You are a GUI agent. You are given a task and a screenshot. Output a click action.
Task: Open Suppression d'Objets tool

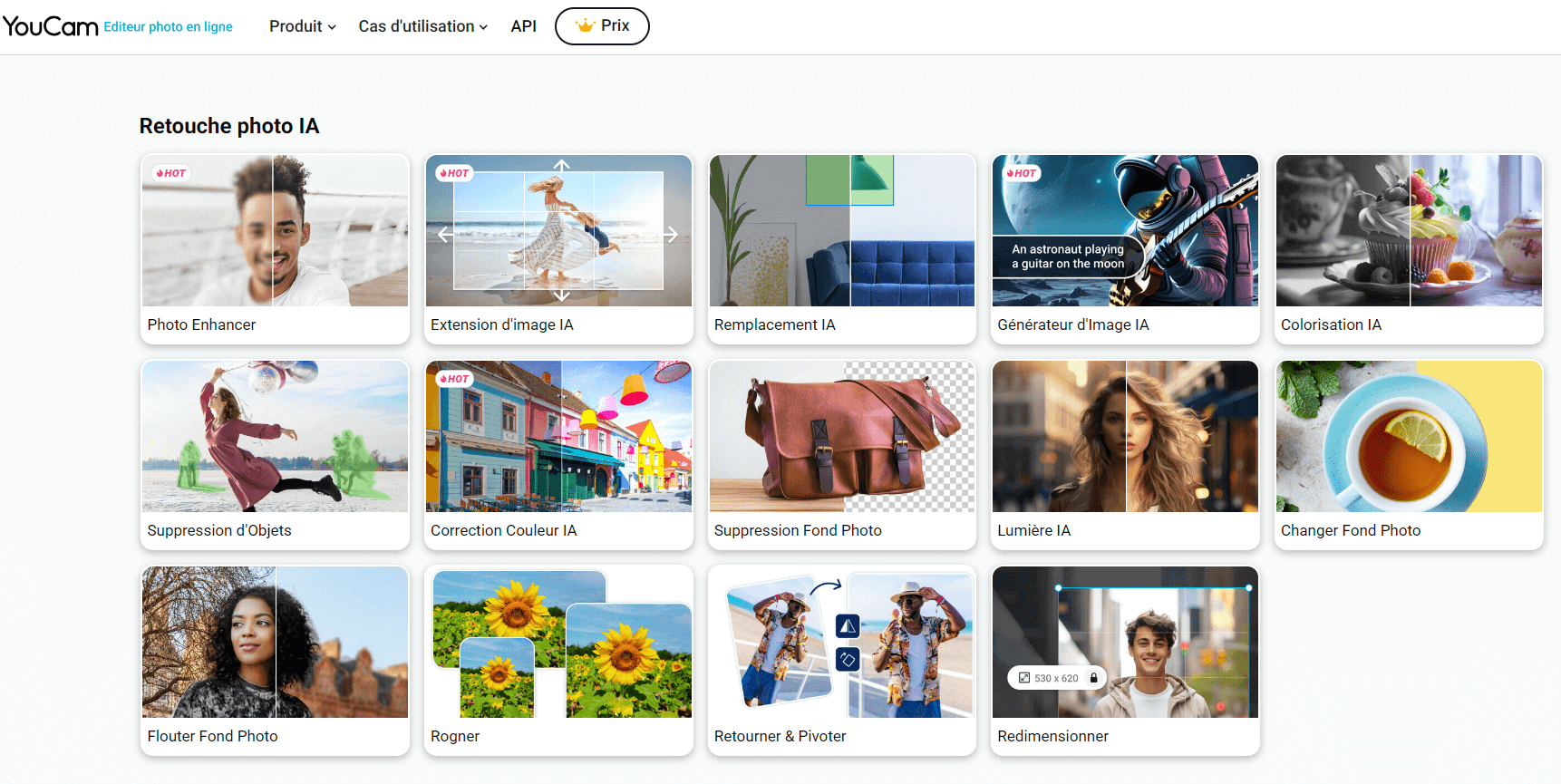point(275,454)
